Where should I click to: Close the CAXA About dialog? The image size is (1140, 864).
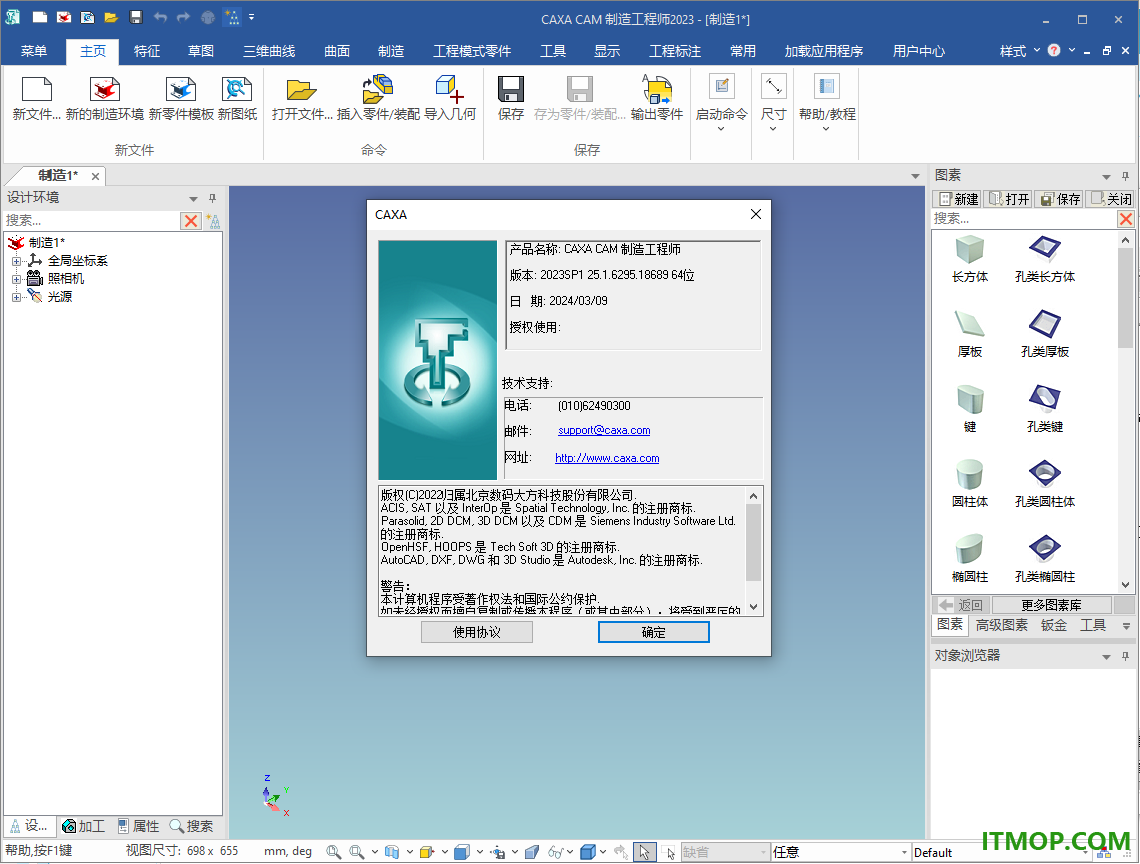(756, 214)
